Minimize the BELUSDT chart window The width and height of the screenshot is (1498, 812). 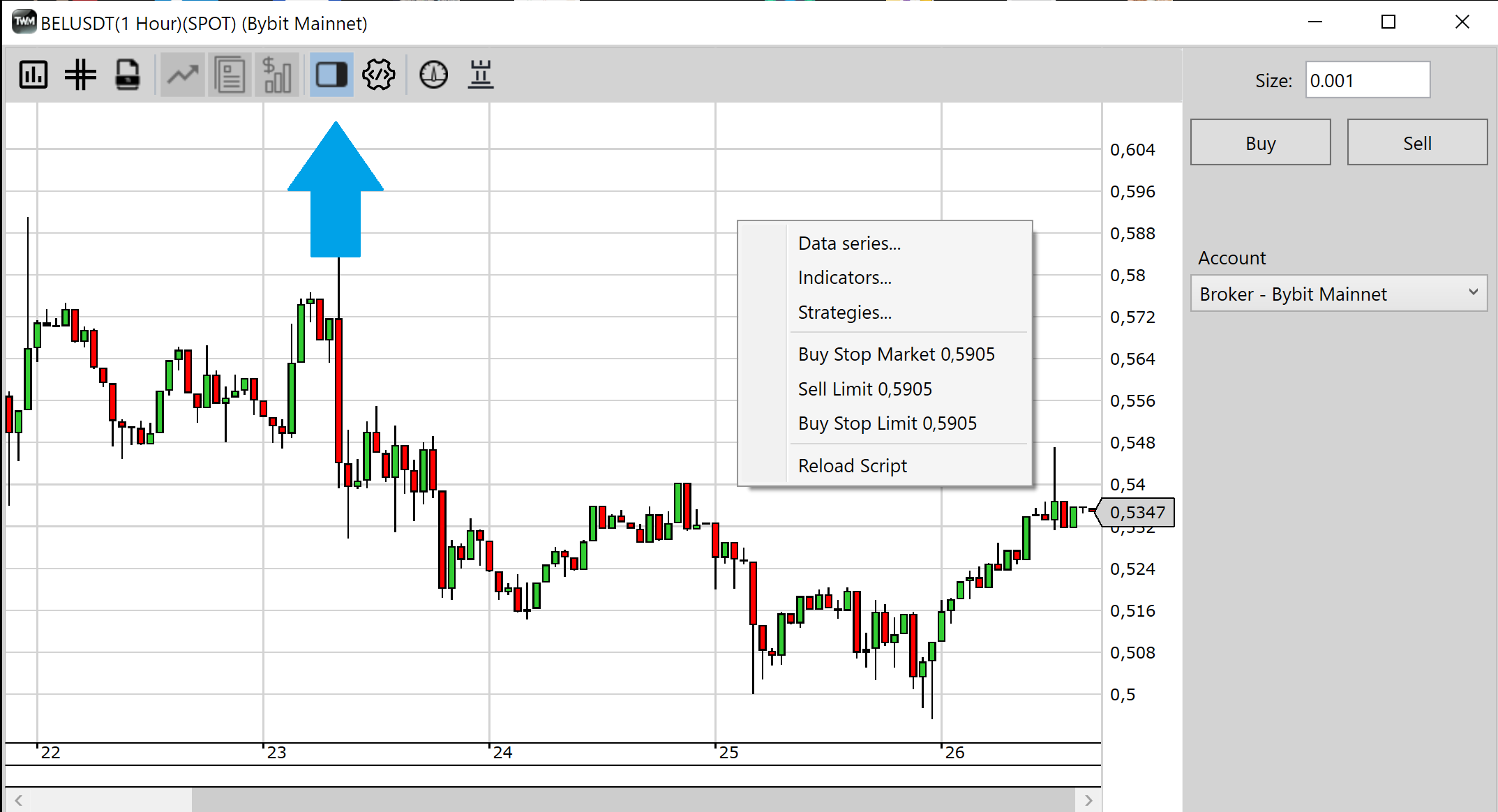(x=1315, y=22)
